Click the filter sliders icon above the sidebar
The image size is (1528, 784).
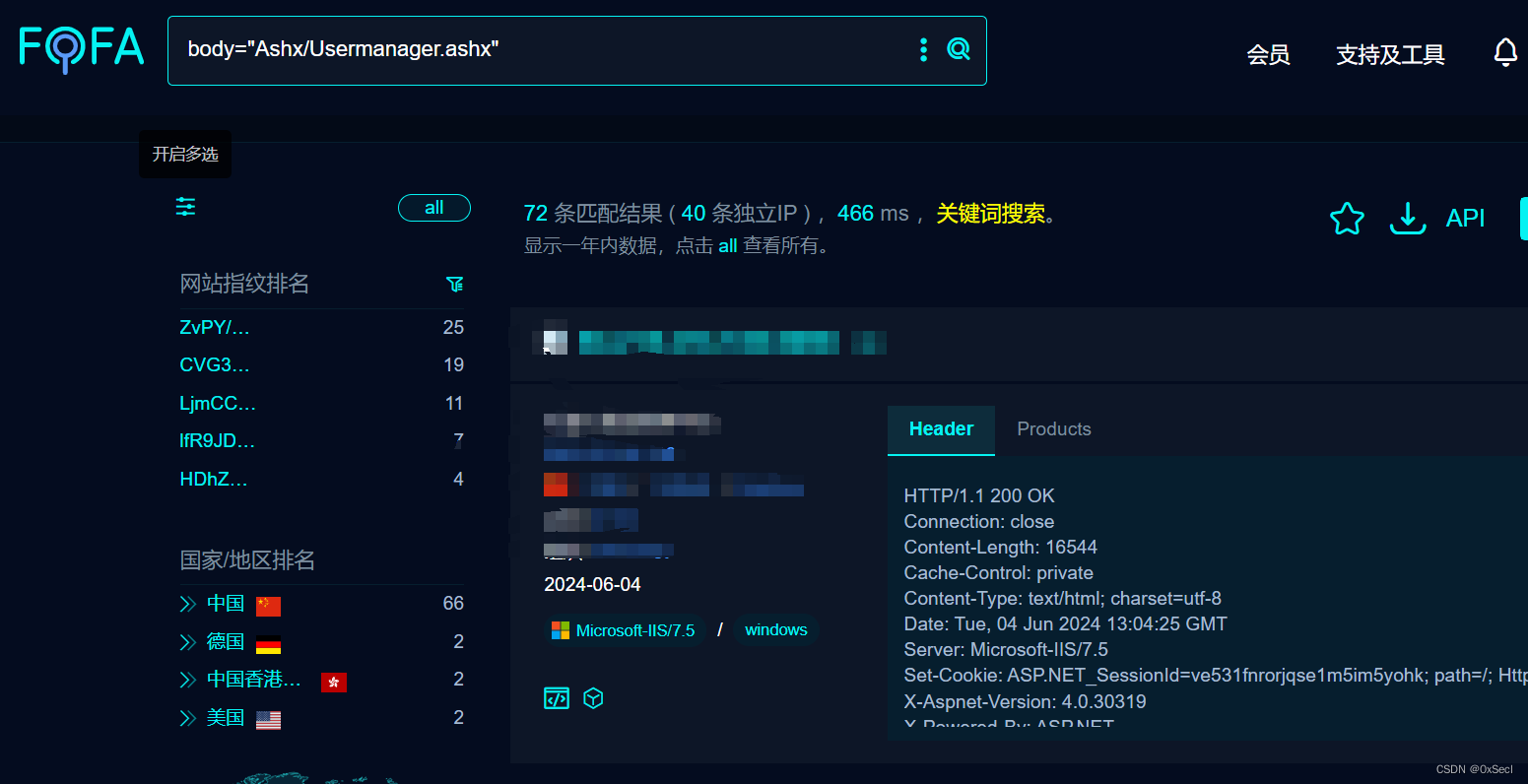click(185, 207)
